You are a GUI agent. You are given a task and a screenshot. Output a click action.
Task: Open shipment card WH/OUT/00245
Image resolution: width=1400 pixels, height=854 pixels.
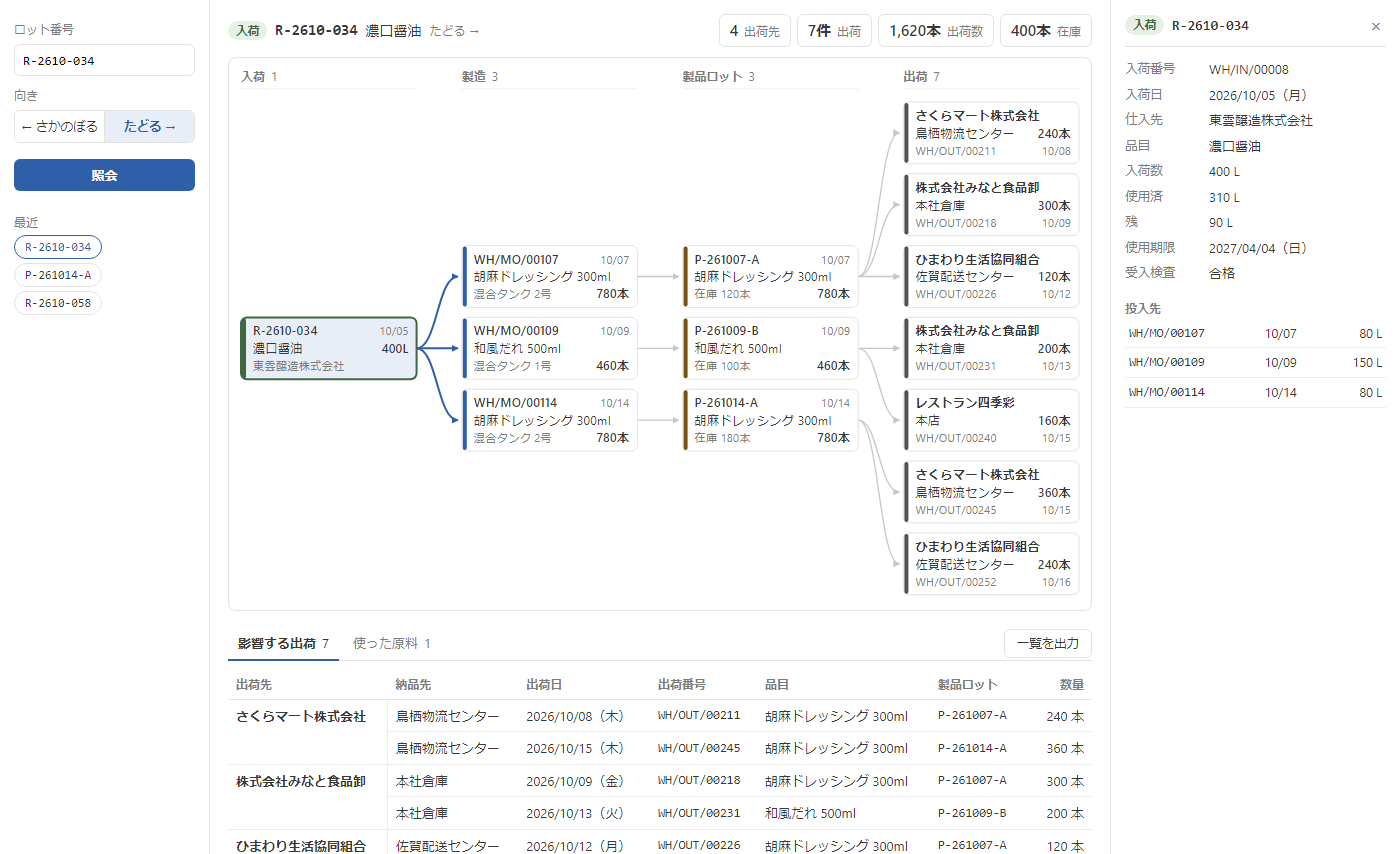point(992,493)
